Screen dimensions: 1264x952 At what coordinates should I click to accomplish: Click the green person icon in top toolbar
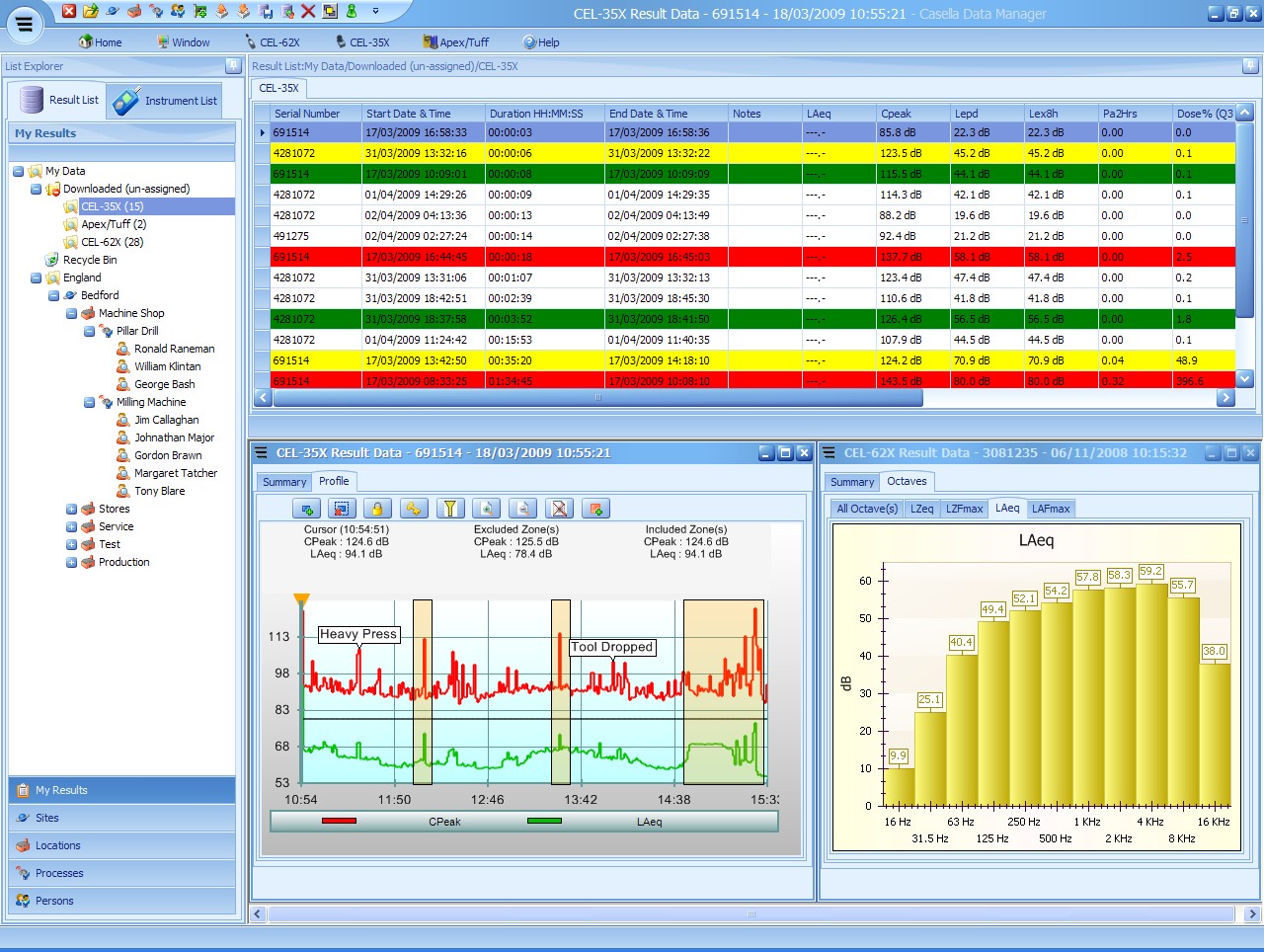point(352,11)
